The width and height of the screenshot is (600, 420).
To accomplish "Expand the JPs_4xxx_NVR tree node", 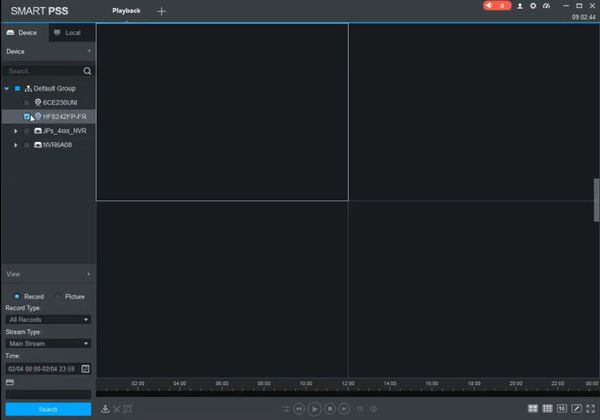I will (x=16, y=131).
